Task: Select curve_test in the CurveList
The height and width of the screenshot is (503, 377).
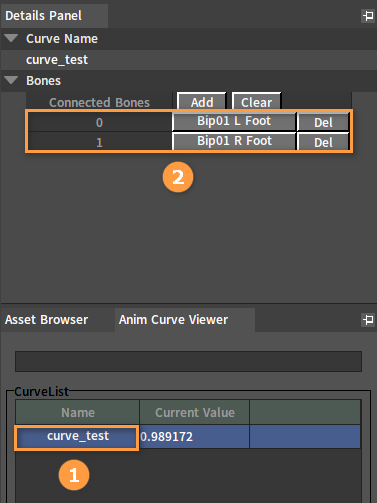Action: 77,437
